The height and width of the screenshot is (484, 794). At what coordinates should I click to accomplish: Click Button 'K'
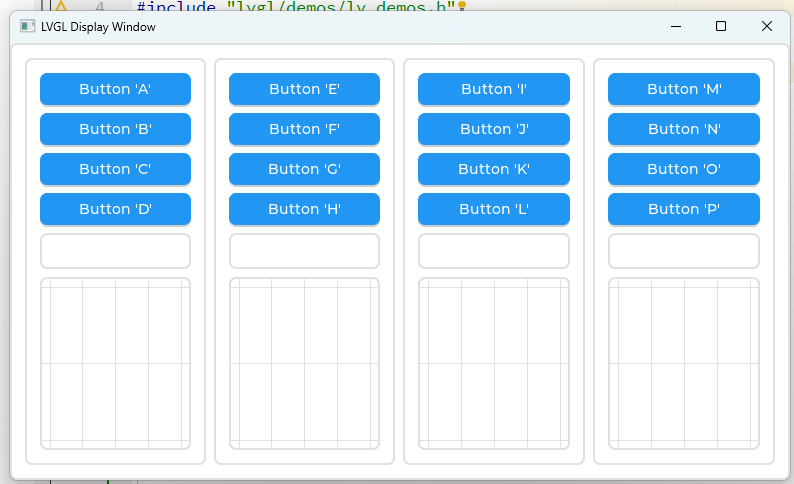(493, 169)
